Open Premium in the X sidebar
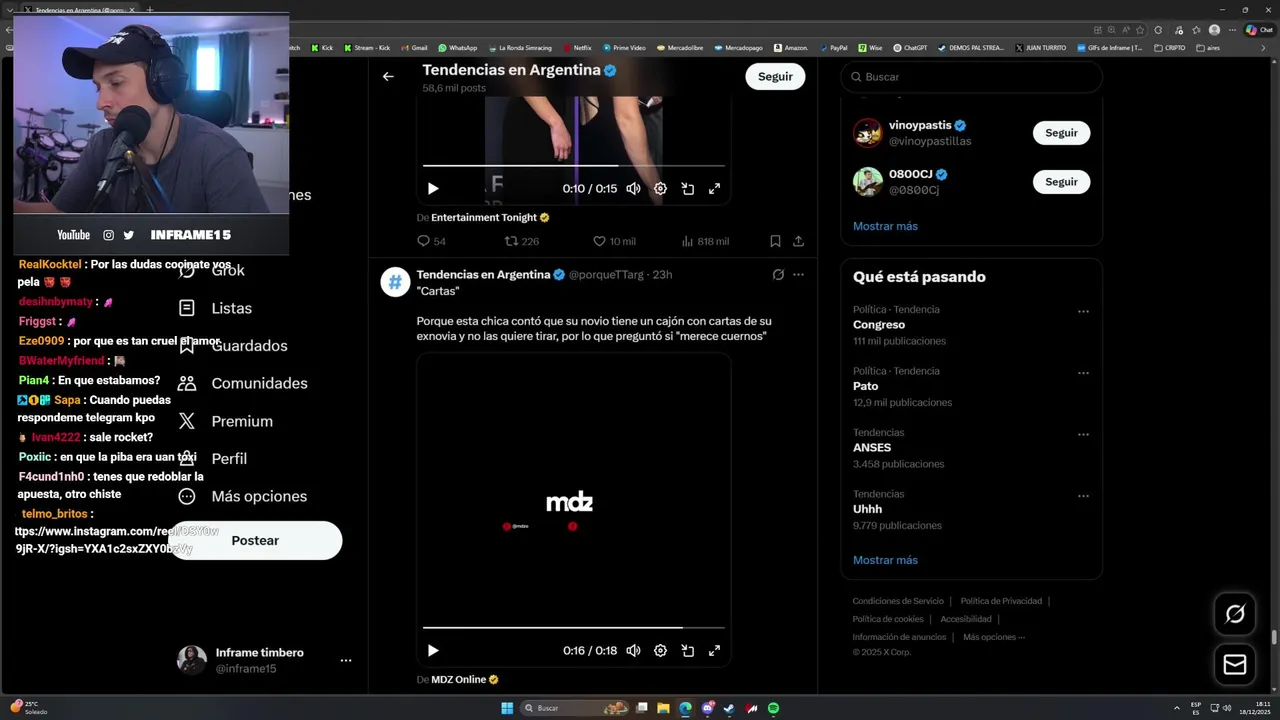 tap(226, 421)
